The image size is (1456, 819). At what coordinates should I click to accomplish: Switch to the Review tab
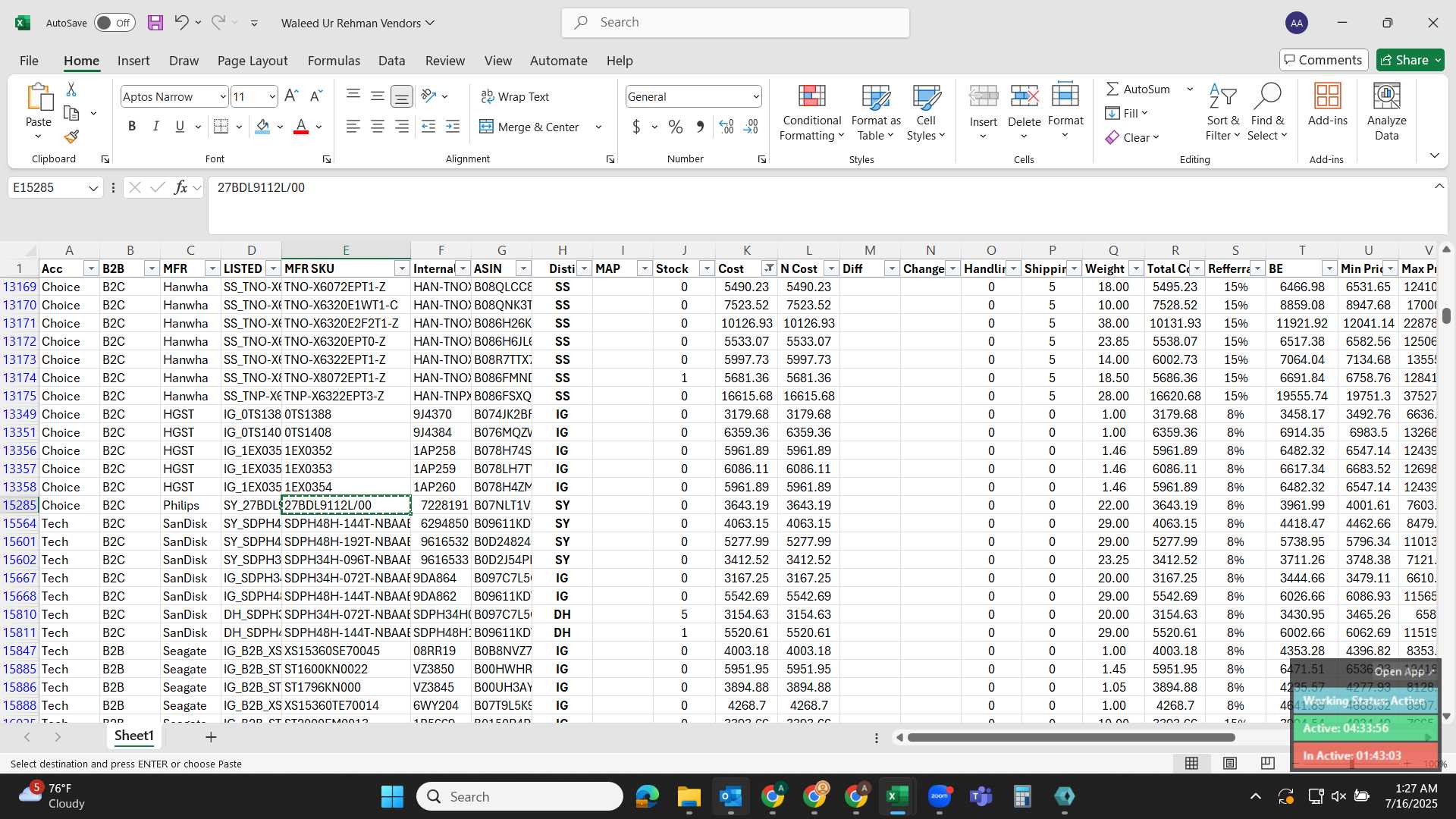(445, 61)
